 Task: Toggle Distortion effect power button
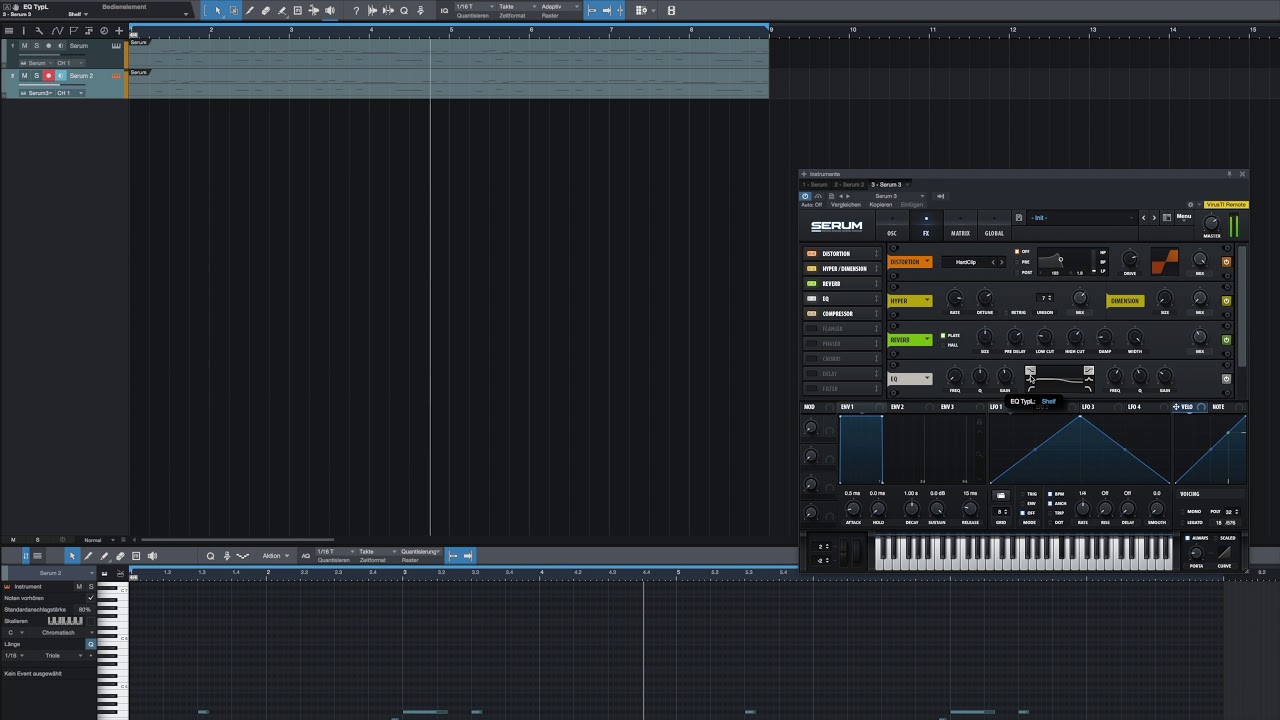[x=1226, y=262]
